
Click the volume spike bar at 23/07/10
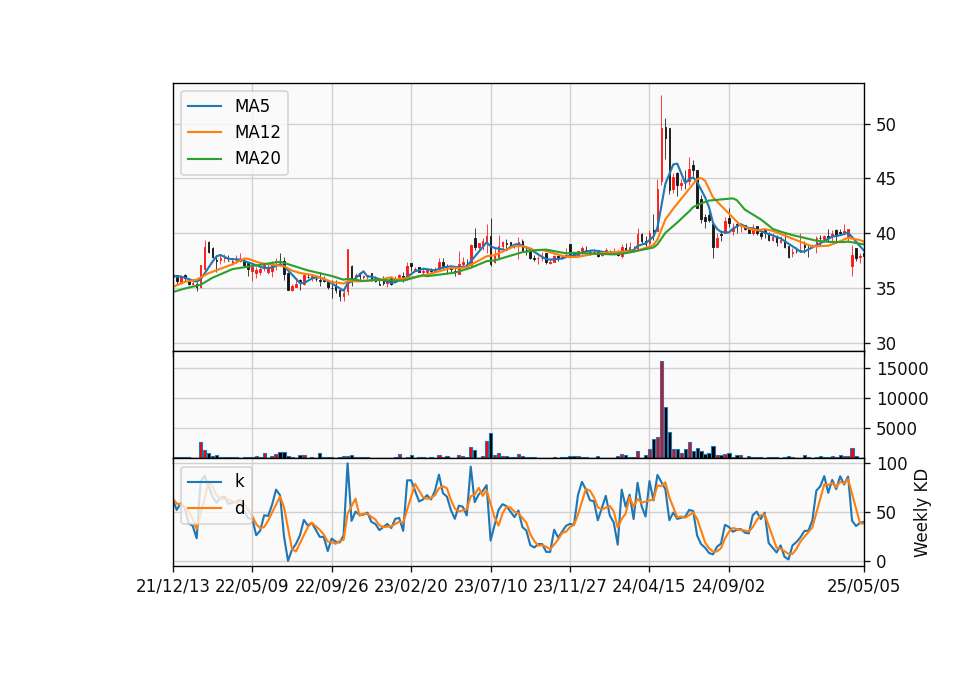coord(491,446)
